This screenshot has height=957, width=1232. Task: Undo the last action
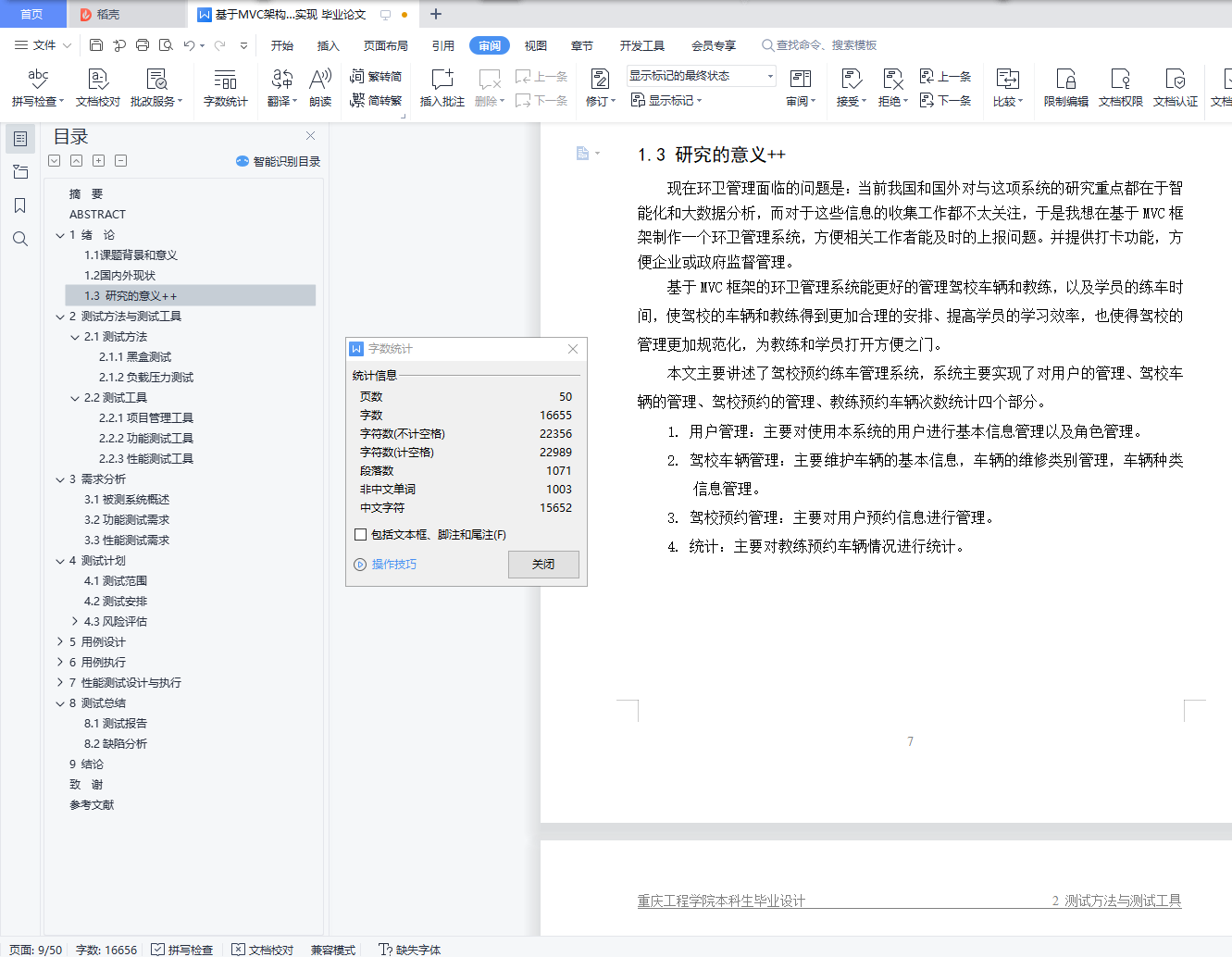[189, 44]
